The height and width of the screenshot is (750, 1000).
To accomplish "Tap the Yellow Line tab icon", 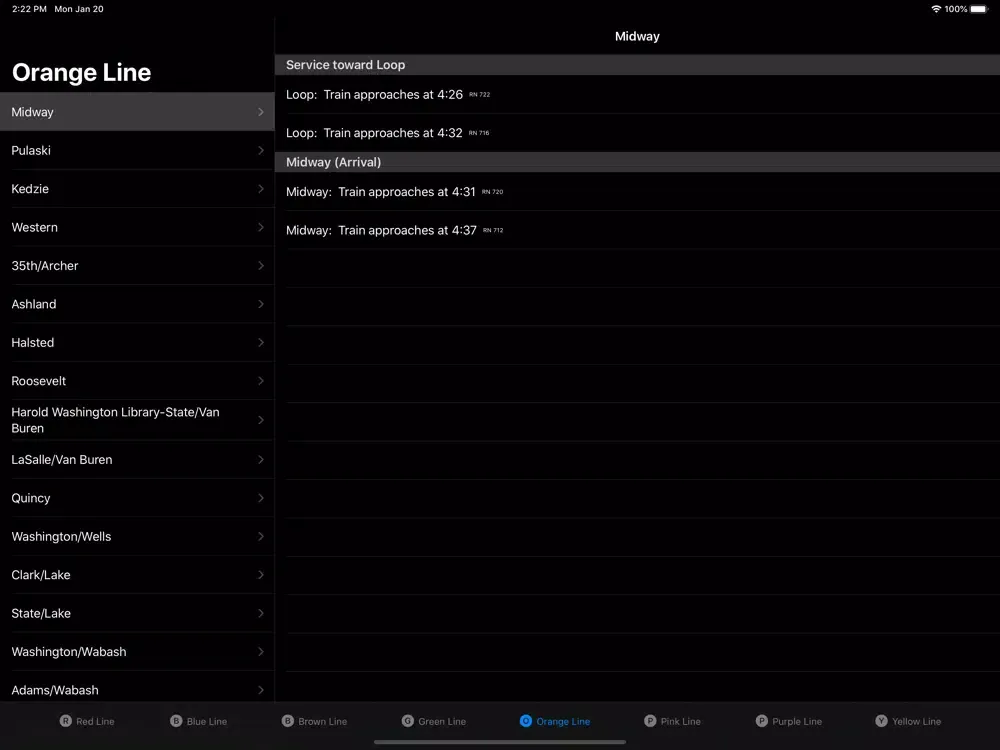I will [881, 721].
